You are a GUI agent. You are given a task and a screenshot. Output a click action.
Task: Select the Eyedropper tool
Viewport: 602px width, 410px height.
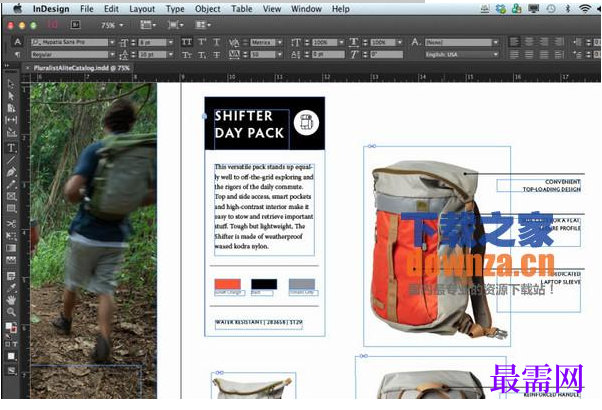pos(11,288)
